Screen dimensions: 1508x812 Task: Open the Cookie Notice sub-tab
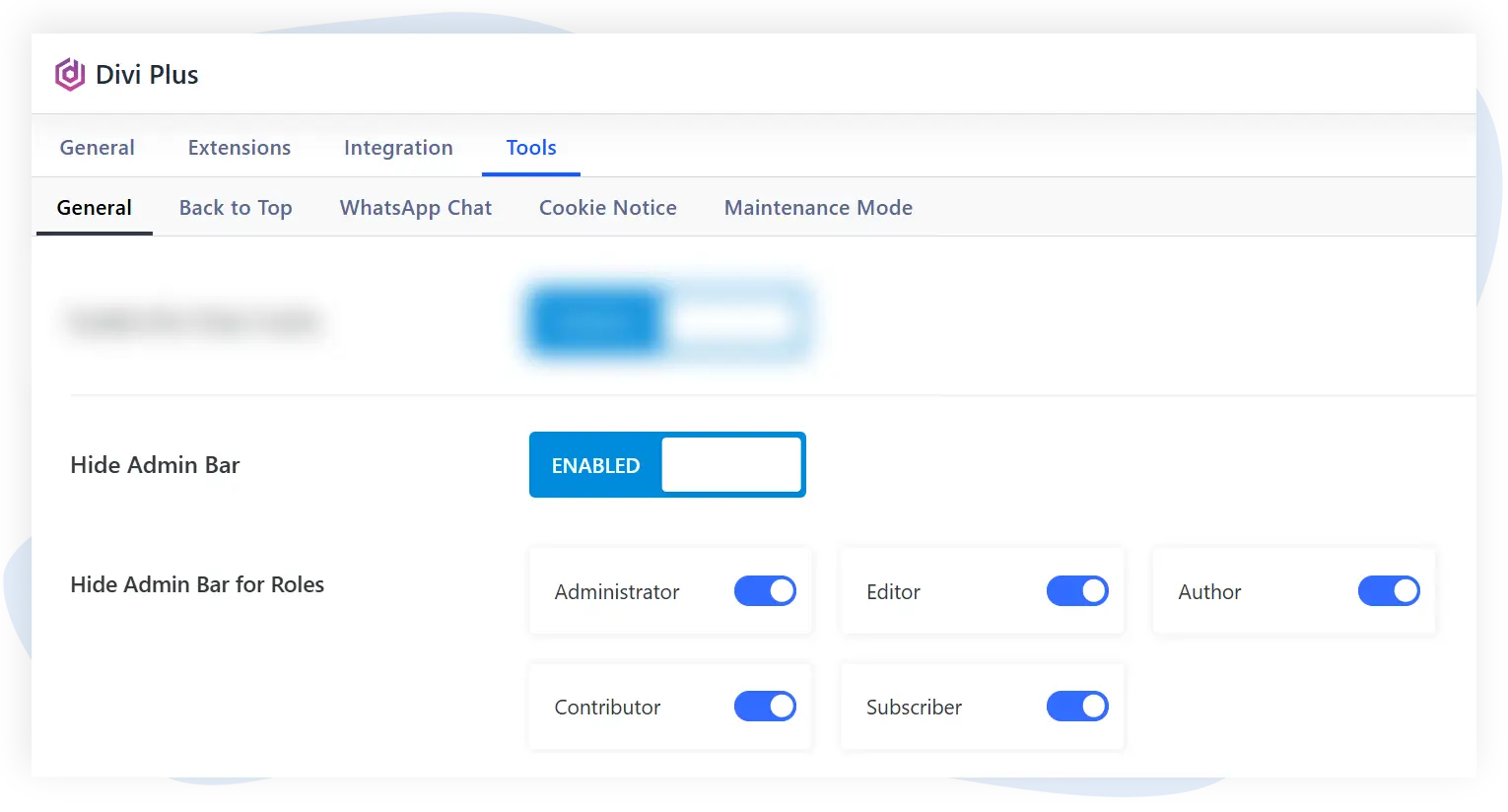(x=608, y=208)
